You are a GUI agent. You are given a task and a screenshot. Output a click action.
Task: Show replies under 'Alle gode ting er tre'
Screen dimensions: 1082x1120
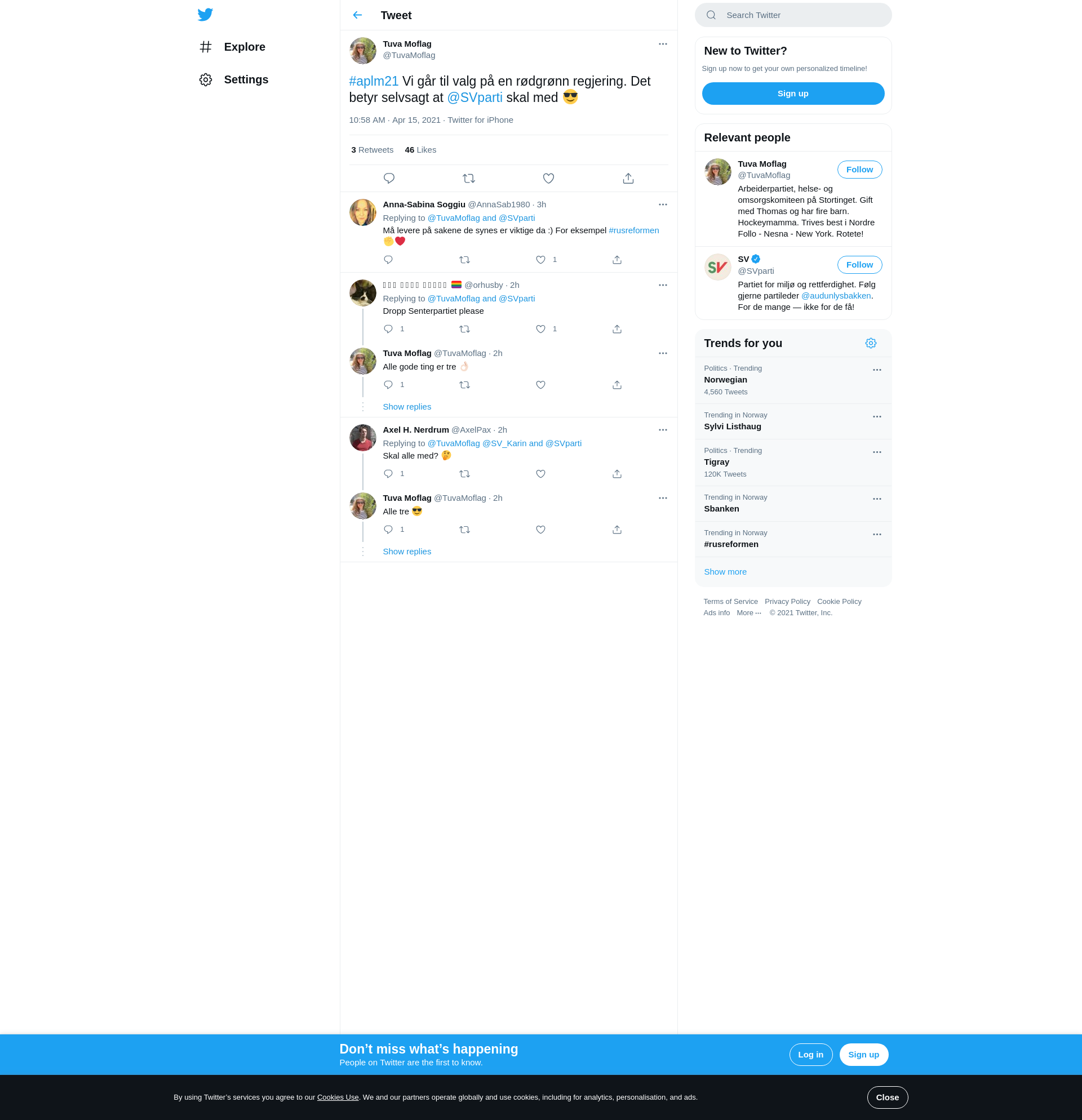click(x=407, y=407)
